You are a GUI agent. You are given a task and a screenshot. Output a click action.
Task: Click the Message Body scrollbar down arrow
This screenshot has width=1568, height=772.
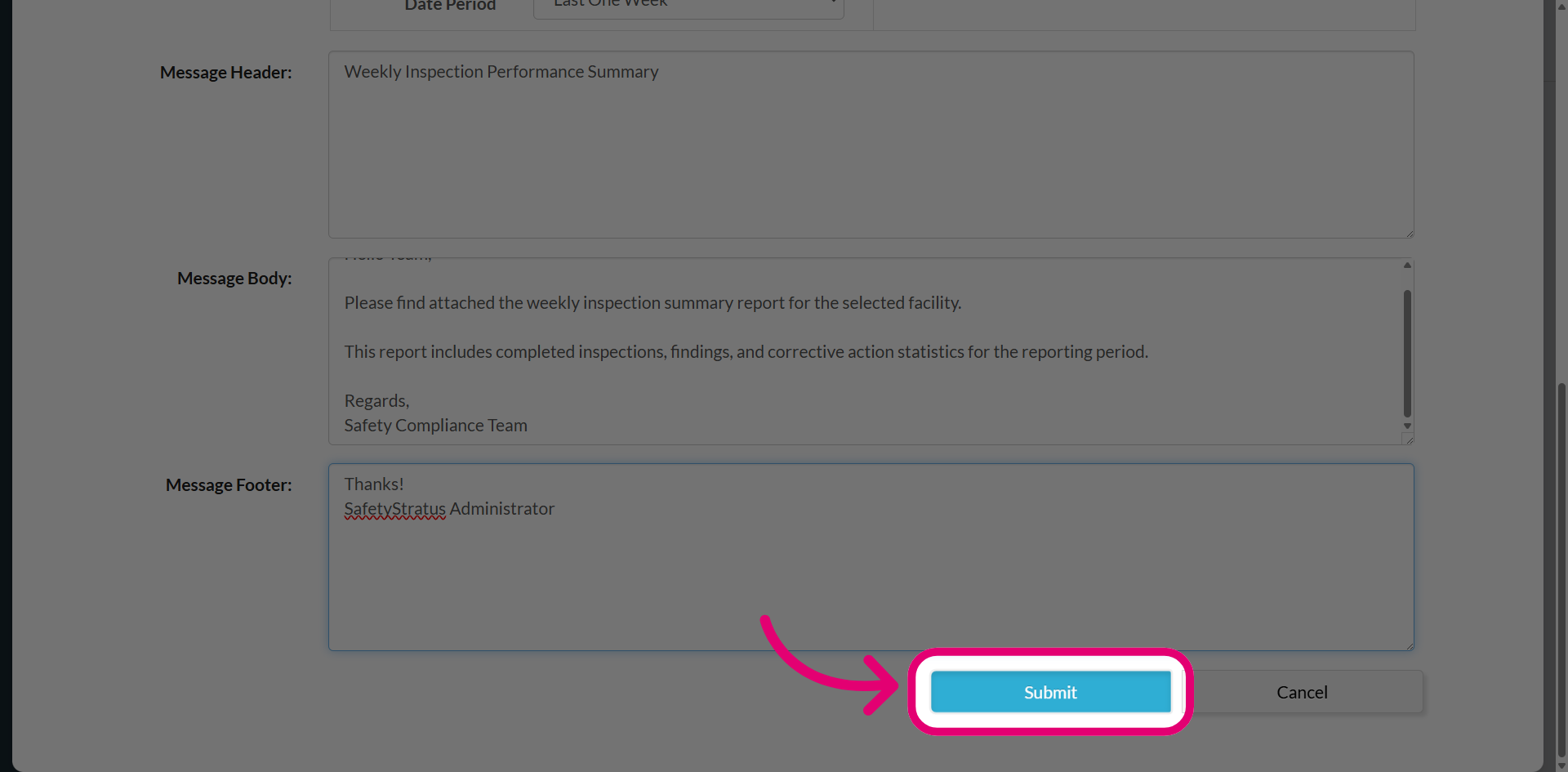(x=1407, y=426)
